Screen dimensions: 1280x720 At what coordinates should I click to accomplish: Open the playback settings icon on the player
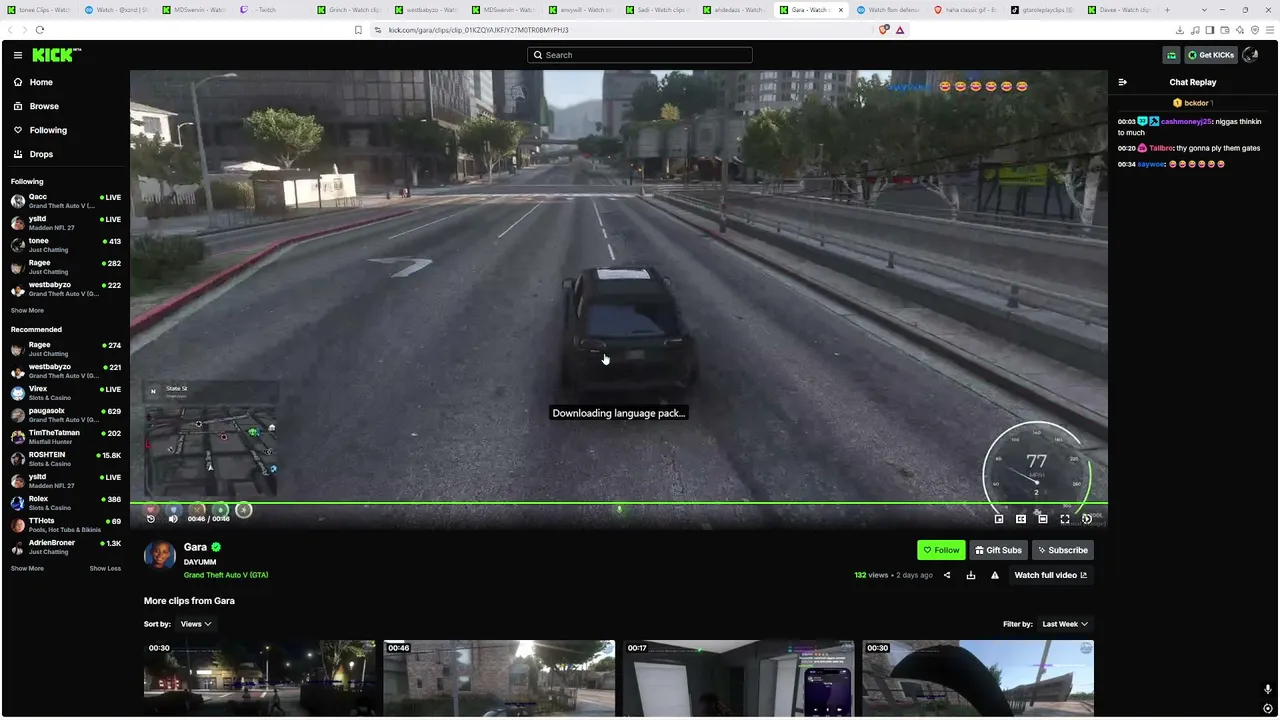[x=1087, y=518]
